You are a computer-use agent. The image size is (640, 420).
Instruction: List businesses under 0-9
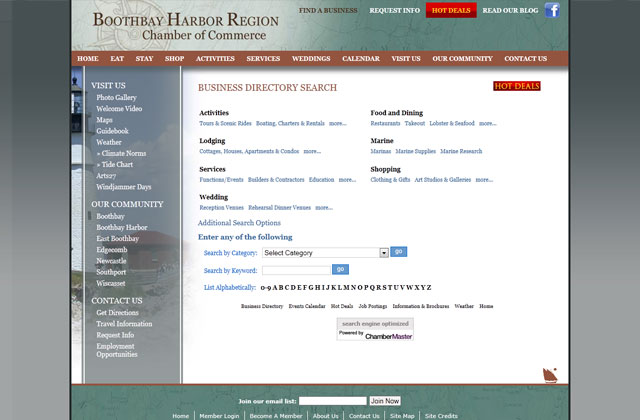coord(266,288)
